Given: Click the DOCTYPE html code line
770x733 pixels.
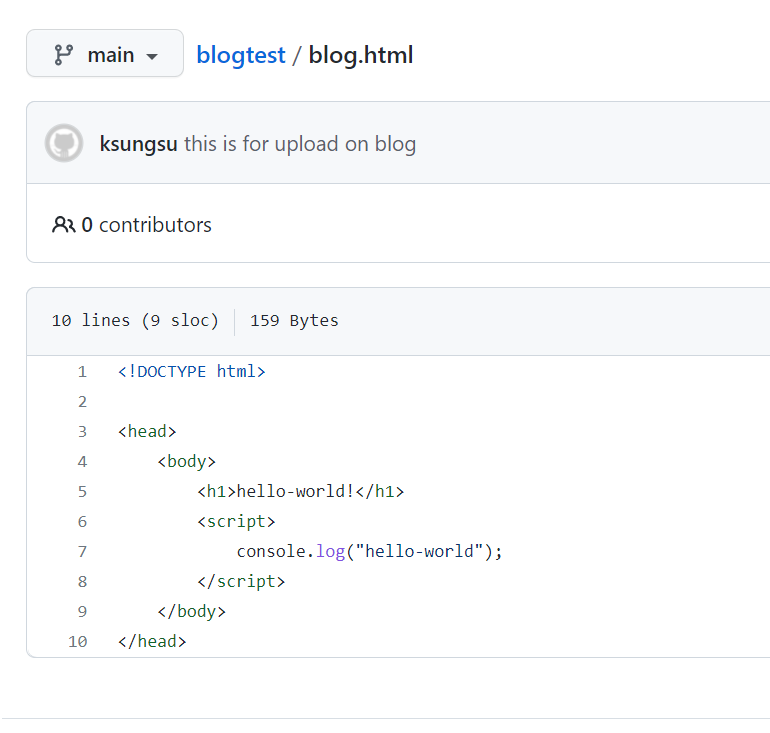Looking at the screenshot, I should 191,372.
